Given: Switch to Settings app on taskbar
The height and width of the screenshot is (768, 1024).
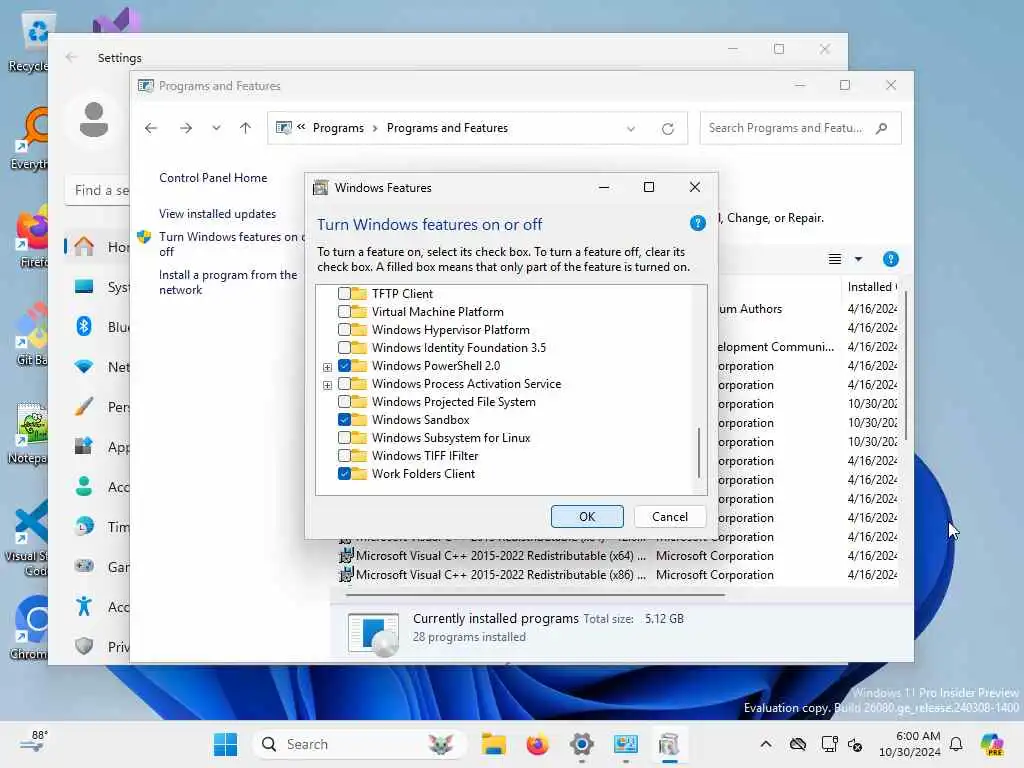Looking at the screenshot, I should [581, 744].
